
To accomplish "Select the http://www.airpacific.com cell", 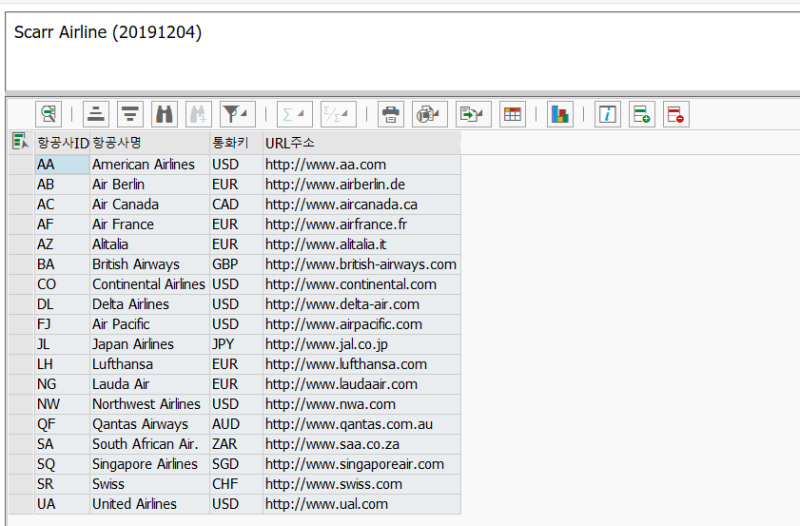I will (362, 324).
